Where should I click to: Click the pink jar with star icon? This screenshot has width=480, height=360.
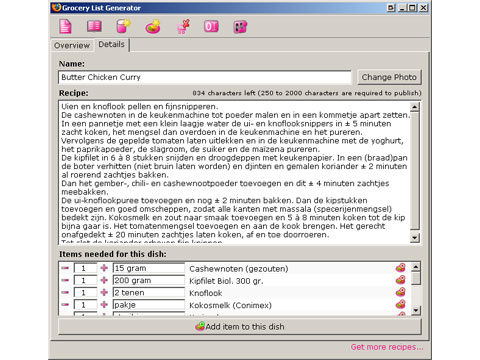pos(123,26)
